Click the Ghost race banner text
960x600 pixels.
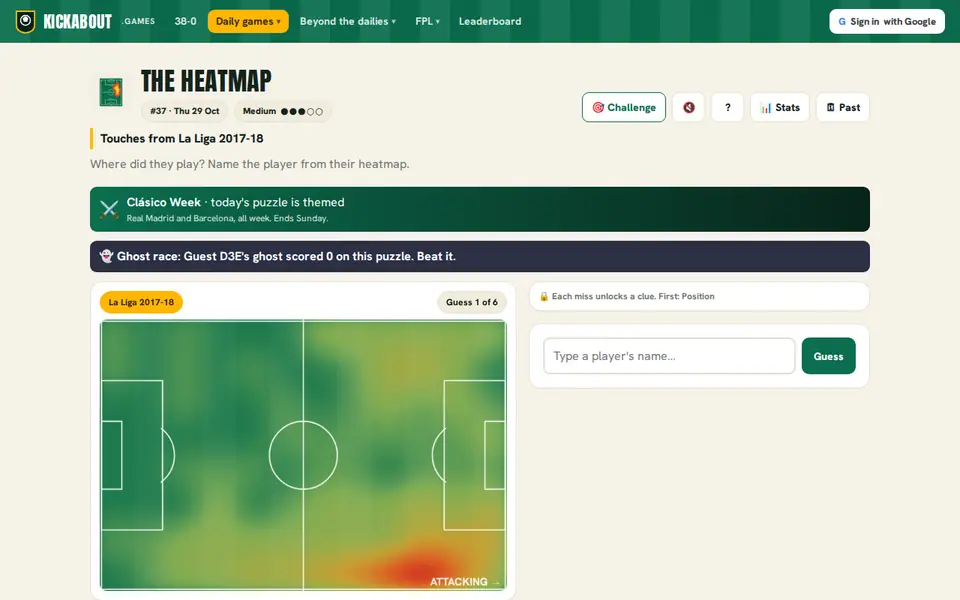coord(286,256)
